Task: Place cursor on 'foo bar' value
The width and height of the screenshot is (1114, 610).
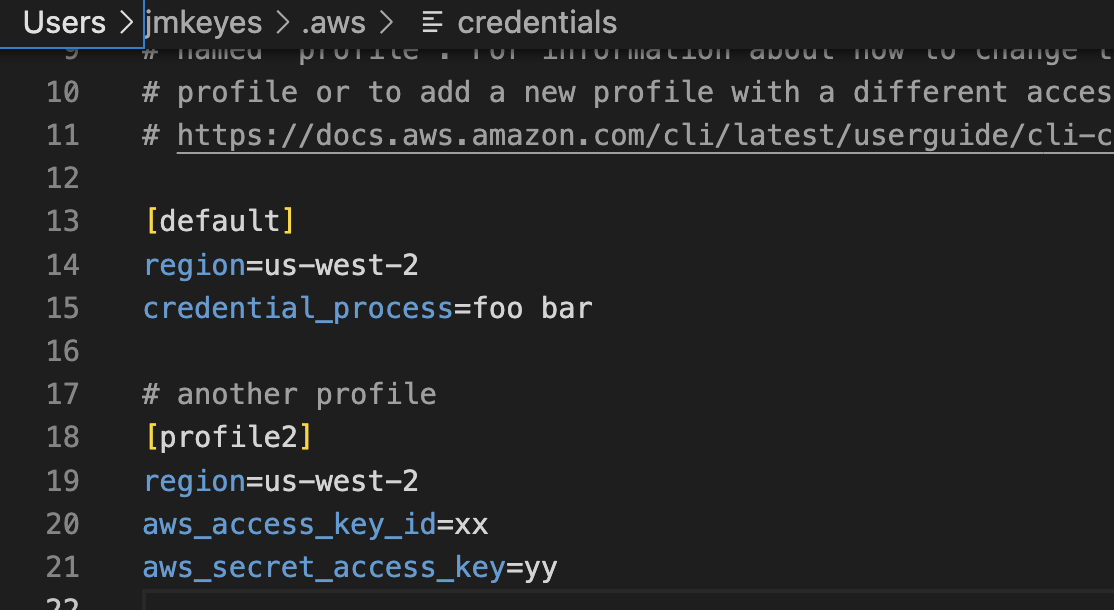Action: pos(533,308)
